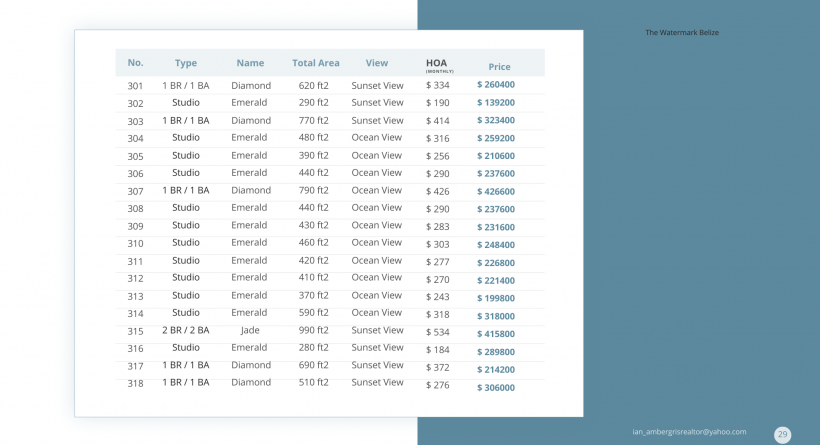Select price $ 260400
This screenshot has height=445, width=820.
(496, 85)
